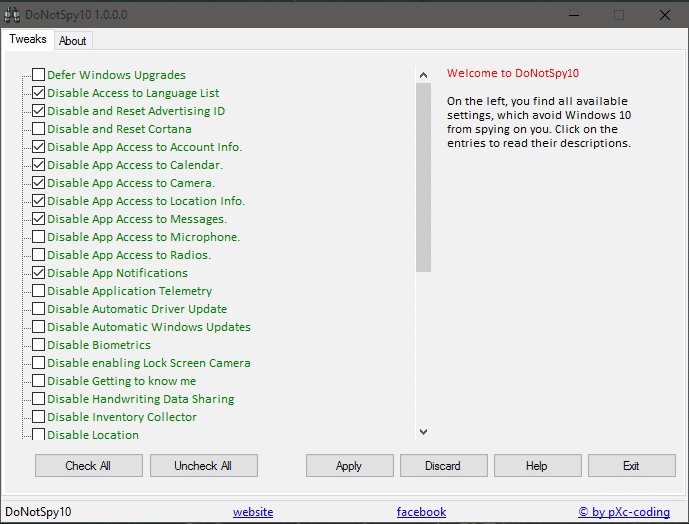Screen dimensions: 689x524
Task: Apply the selected tweaks
Action: [350, 466]
